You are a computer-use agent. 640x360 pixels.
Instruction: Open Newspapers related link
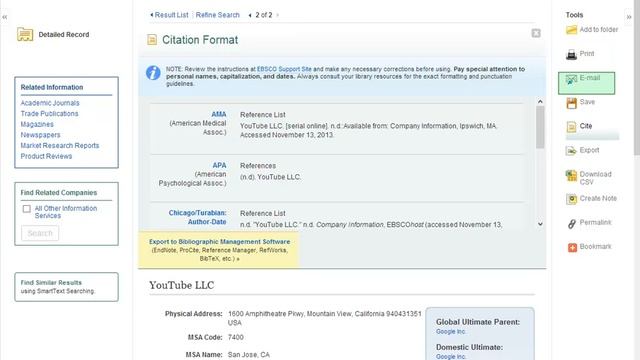point(40,135)
